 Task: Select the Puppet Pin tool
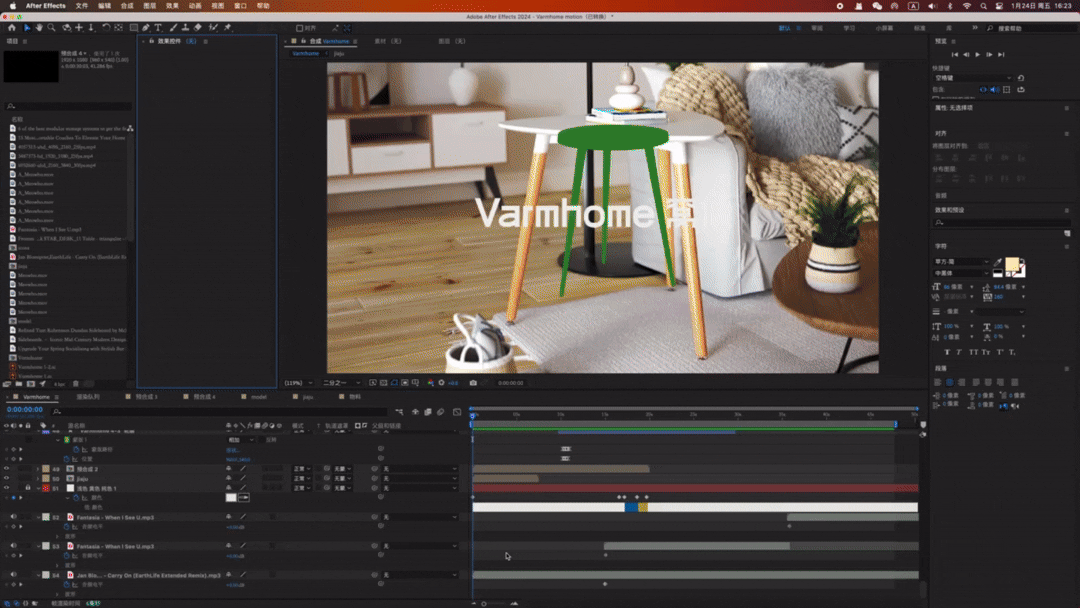pyautogui.click(x=228, y=28)
